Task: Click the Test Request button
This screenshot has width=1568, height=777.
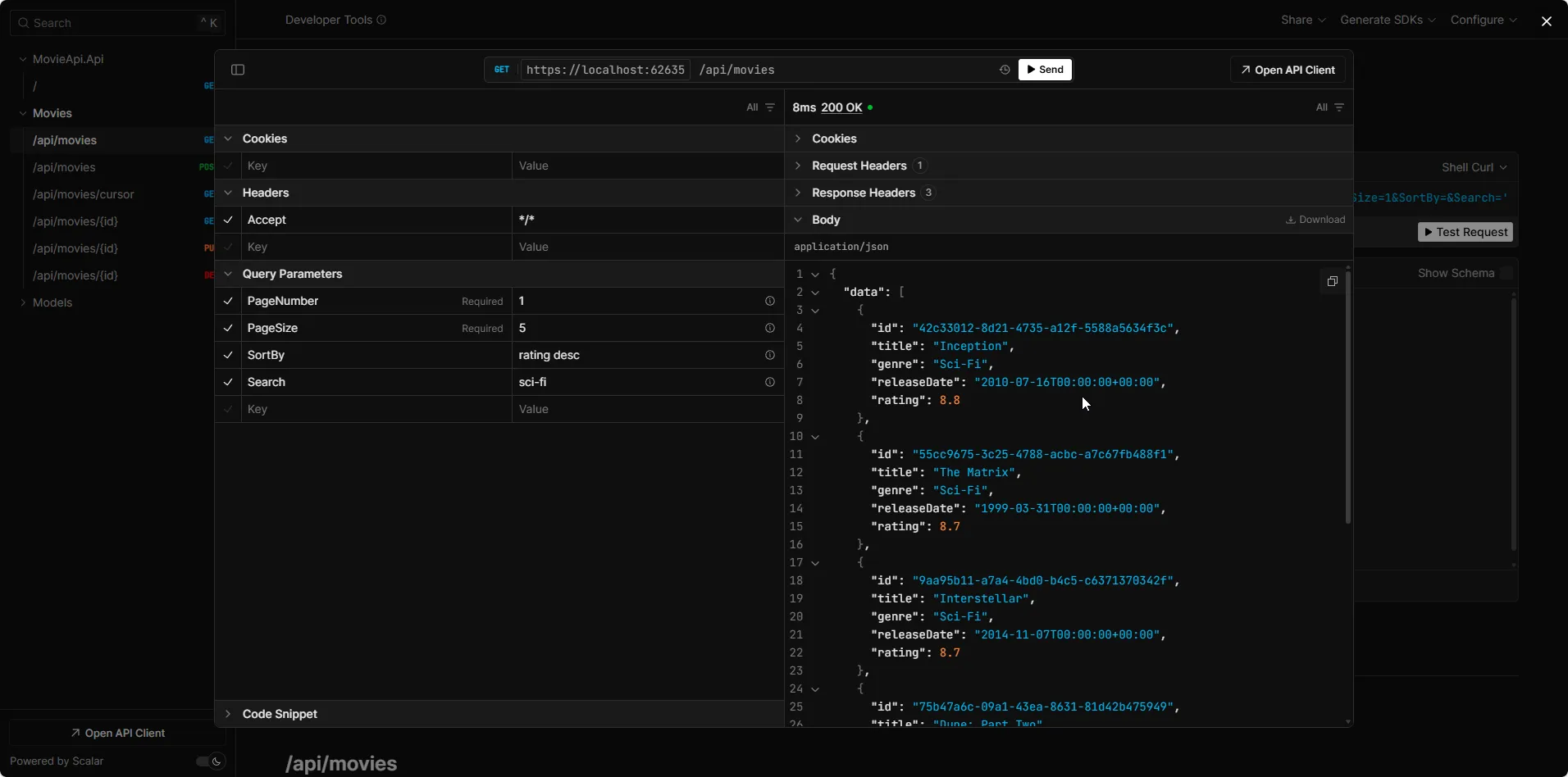Action: click(x=1465, y=232)
